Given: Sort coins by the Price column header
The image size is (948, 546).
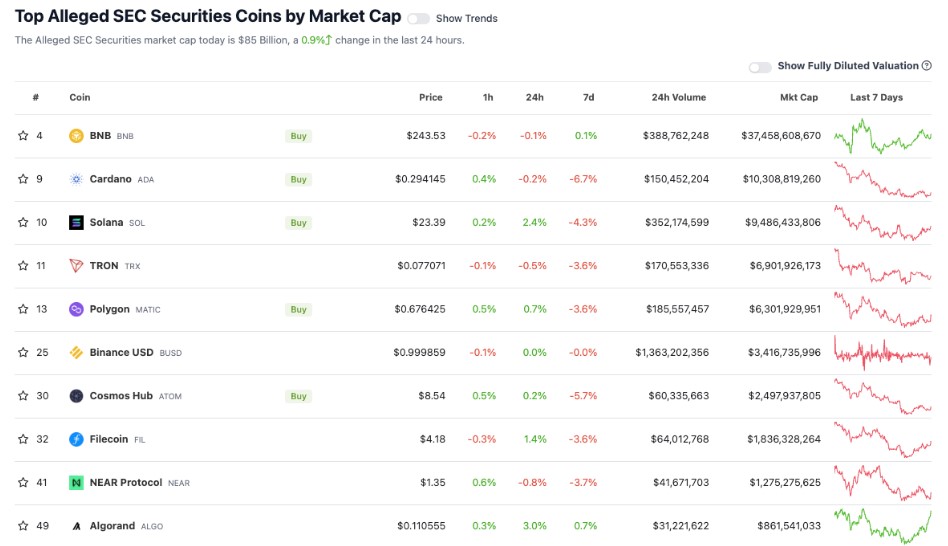Looking at the screenshot, I should (430, 98).
